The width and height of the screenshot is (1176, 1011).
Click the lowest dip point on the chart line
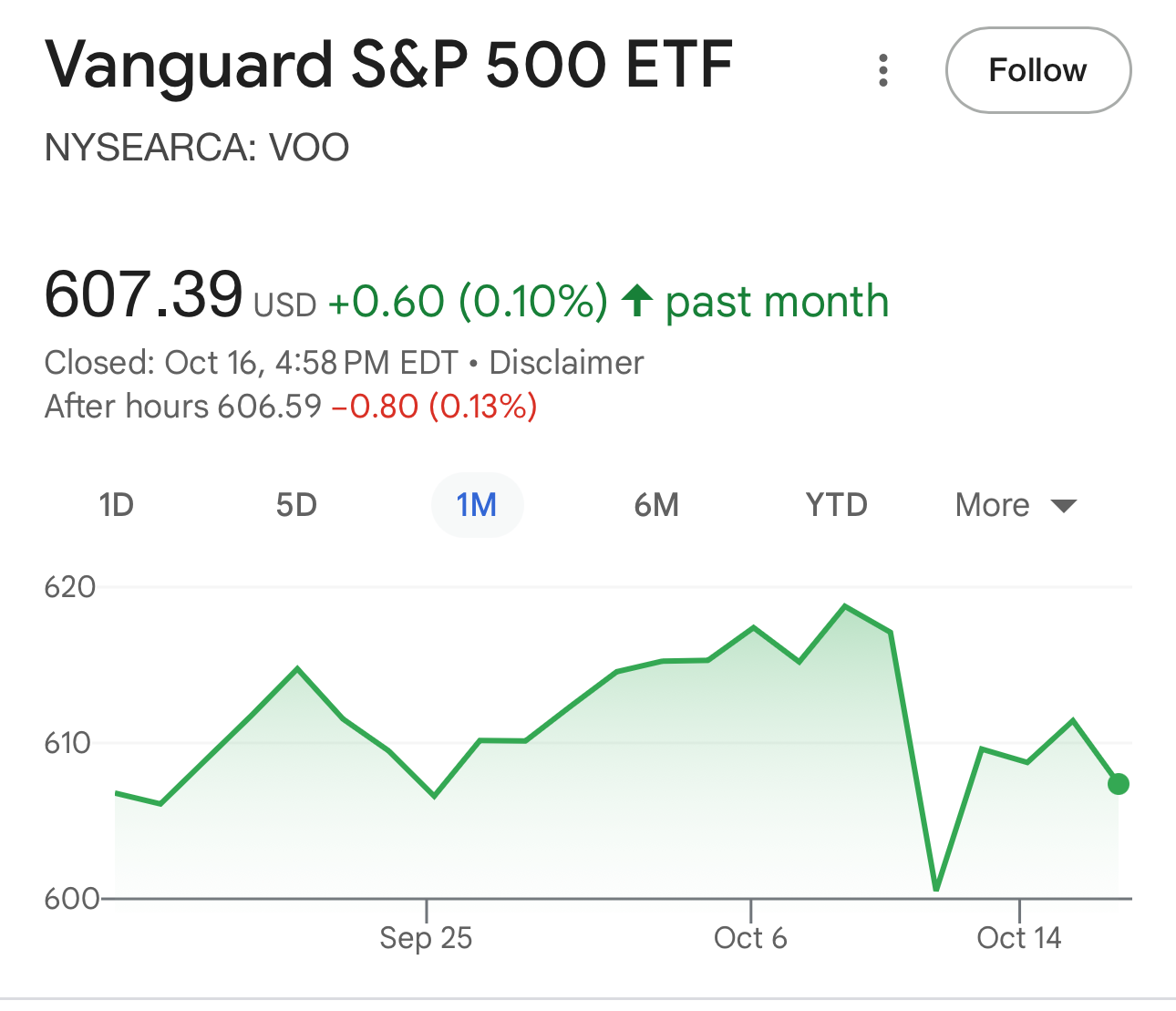coord(936,889)
